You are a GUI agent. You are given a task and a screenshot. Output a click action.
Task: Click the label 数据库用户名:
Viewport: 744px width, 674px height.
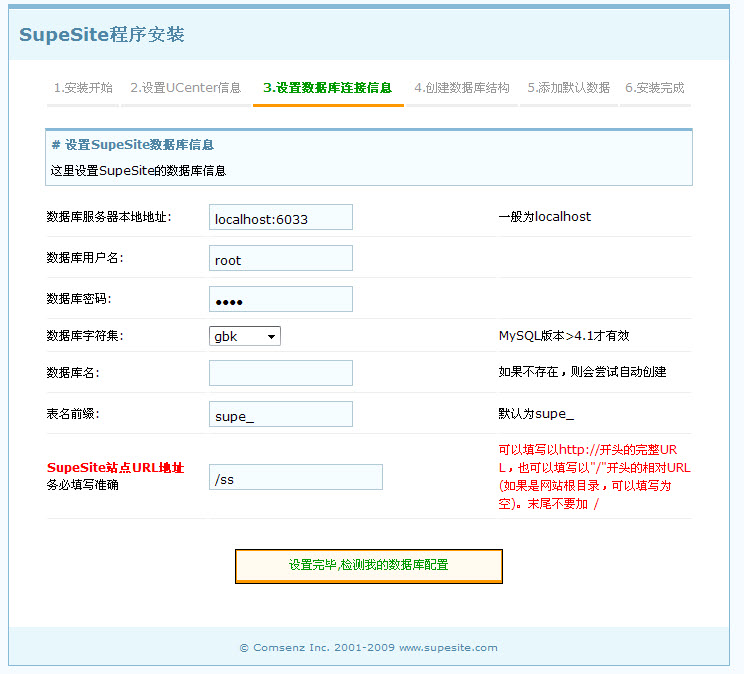coord(85,258)
